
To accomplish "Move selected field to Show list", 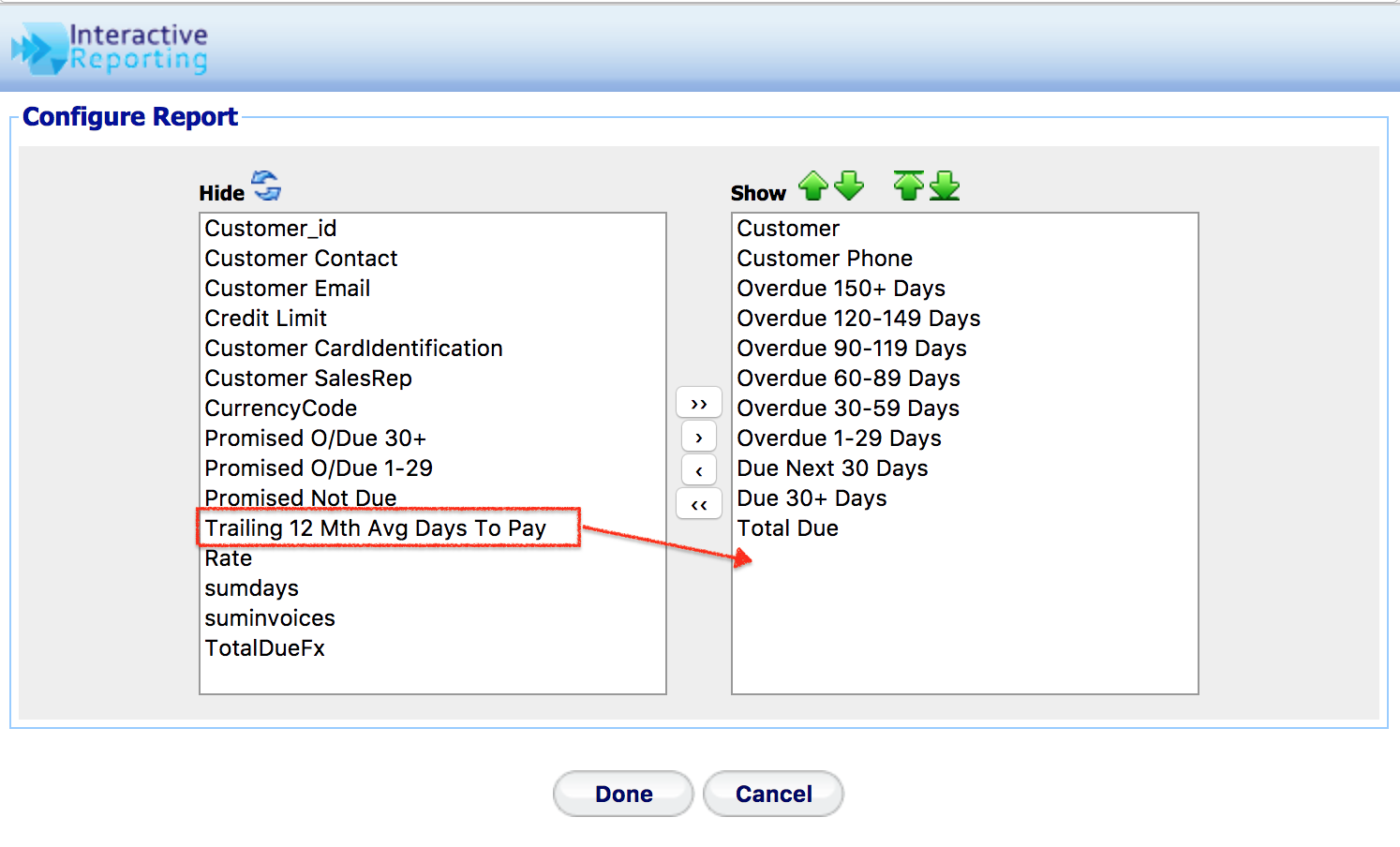I will point(699,437).
